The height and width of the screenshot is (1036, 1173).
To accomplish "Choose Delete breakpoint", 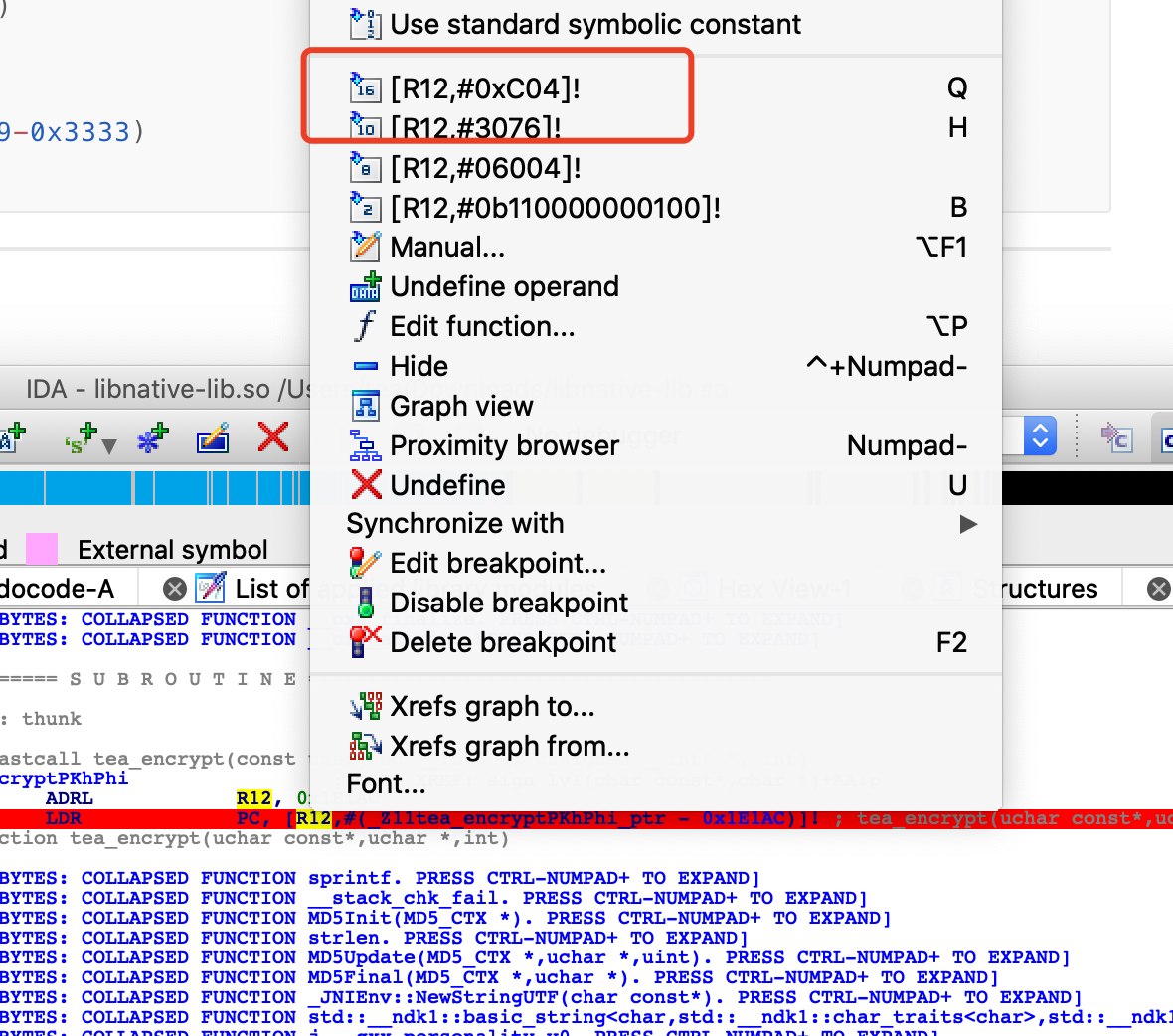I will coord(655,642).
